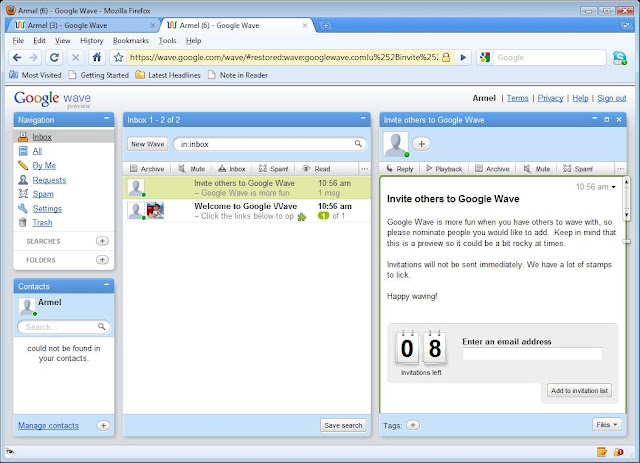Maximize the Invite others wave panel
Viewport: 640px width, 463px height.
point(607,119)
